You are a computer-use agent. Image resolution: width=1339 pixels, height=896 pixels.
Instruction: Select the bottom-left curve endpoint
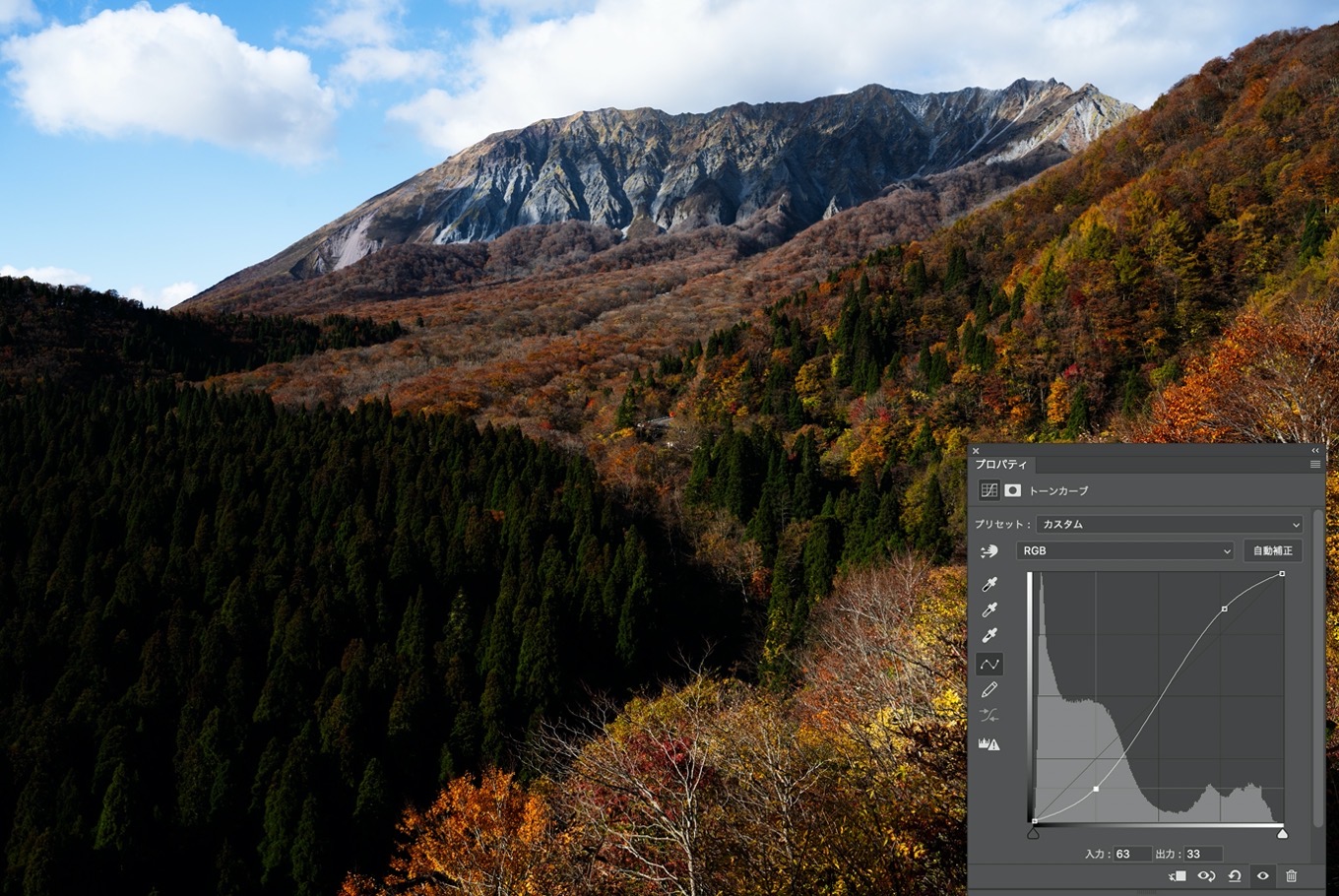1034,820
